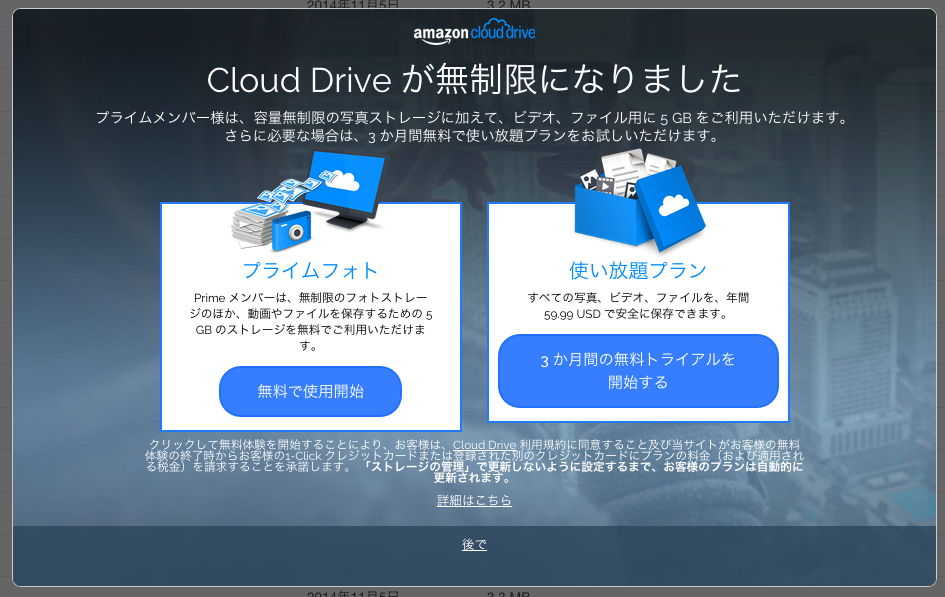Select the プライムフォト heading

click(x=310, y=270)
